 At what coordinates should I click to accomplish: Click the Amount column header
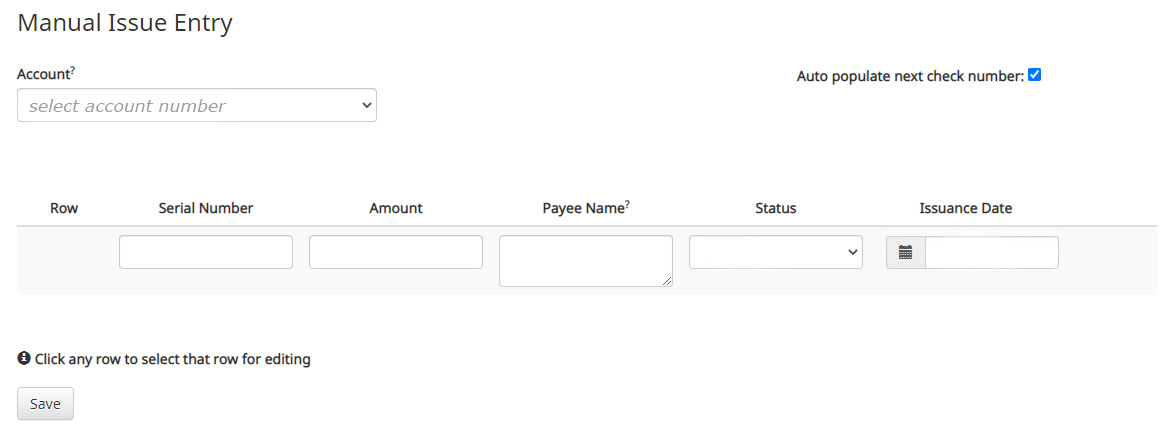[396, 209]
